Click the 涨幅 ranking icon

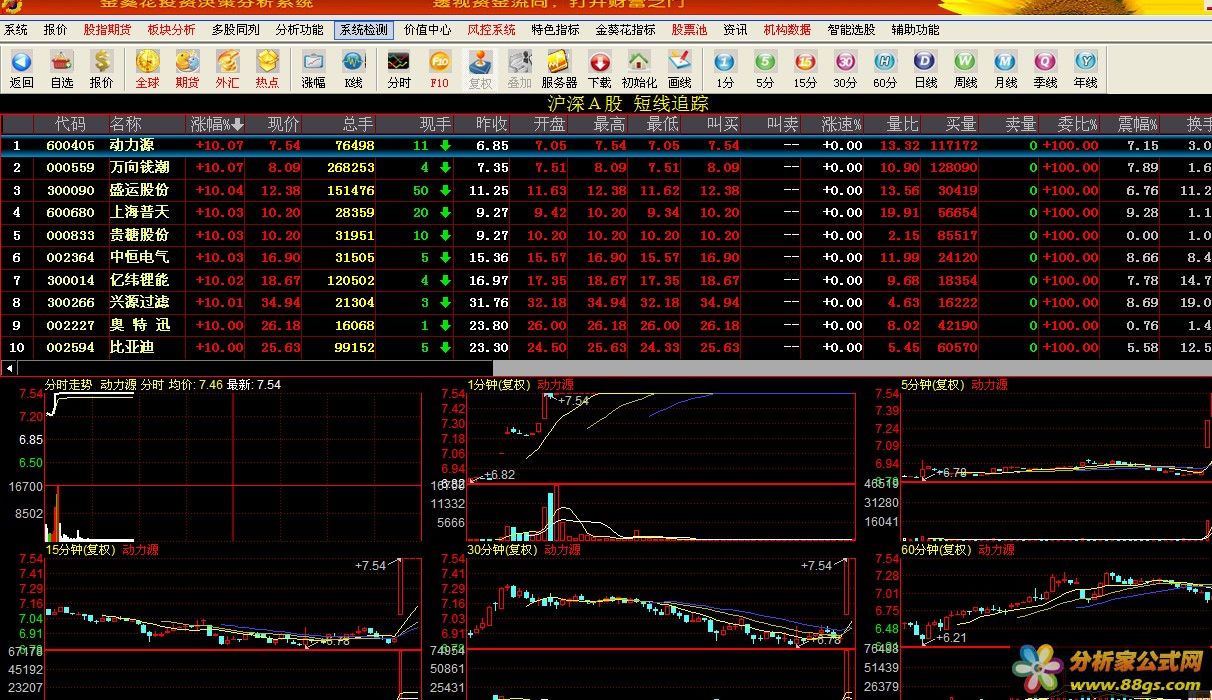(314, 69)
